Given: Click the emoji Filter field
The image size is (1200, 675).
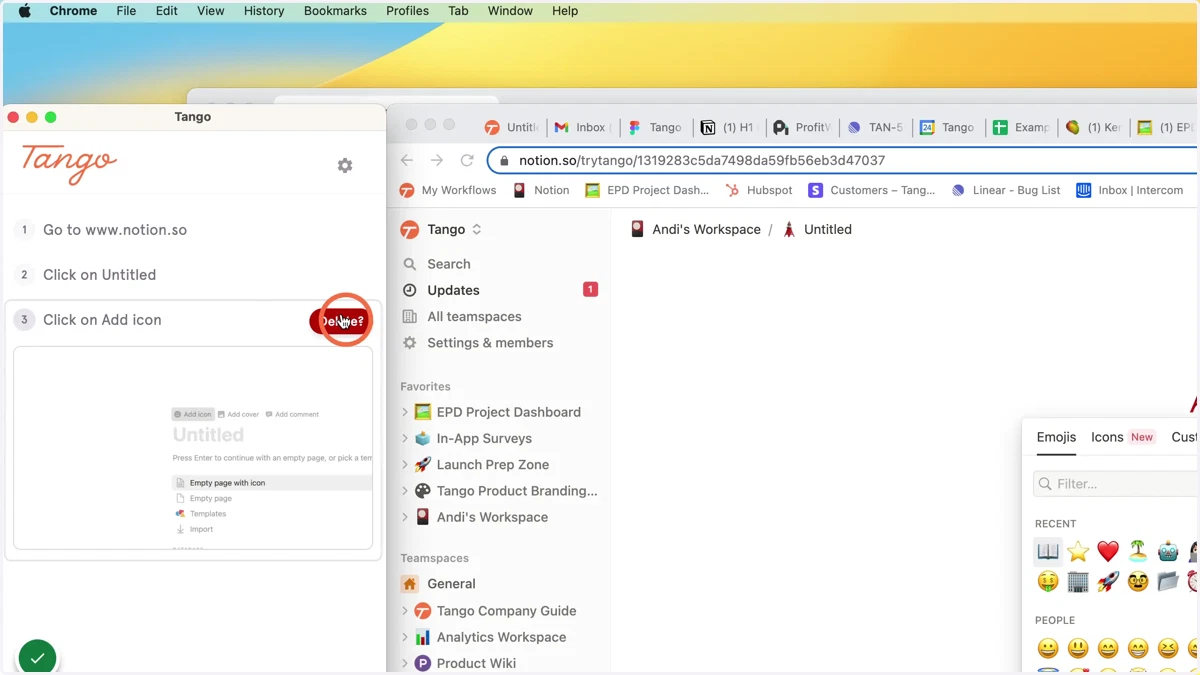Looking at the screenshot, I should (1116, 484).
